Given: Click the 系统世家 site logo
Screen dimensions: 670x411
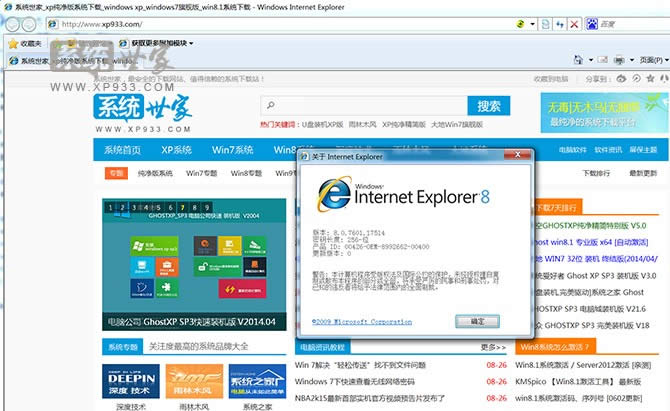Looking at the screenshot, I should click(x=142, y=113).
